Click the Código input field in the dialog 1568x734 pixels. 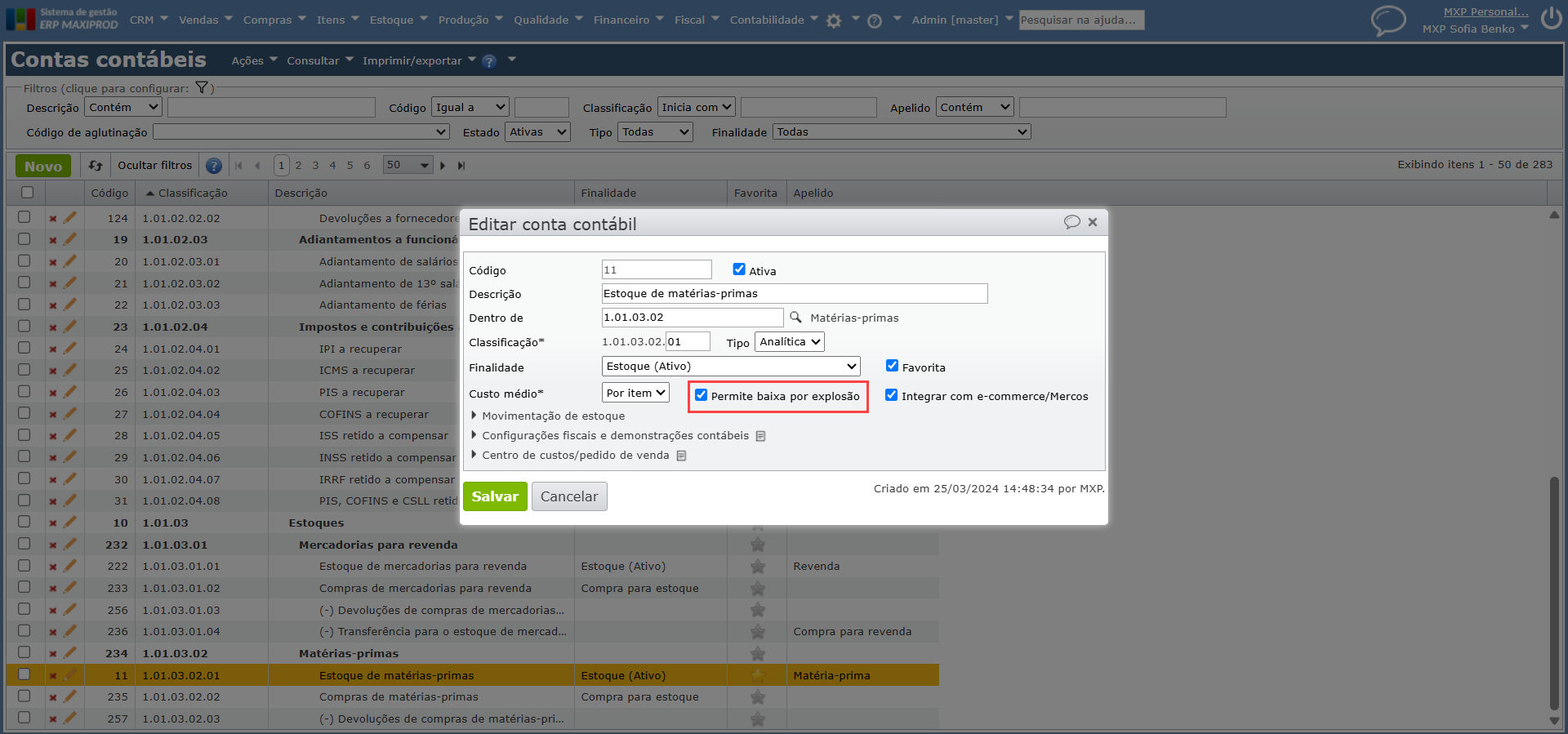point(657,269)
